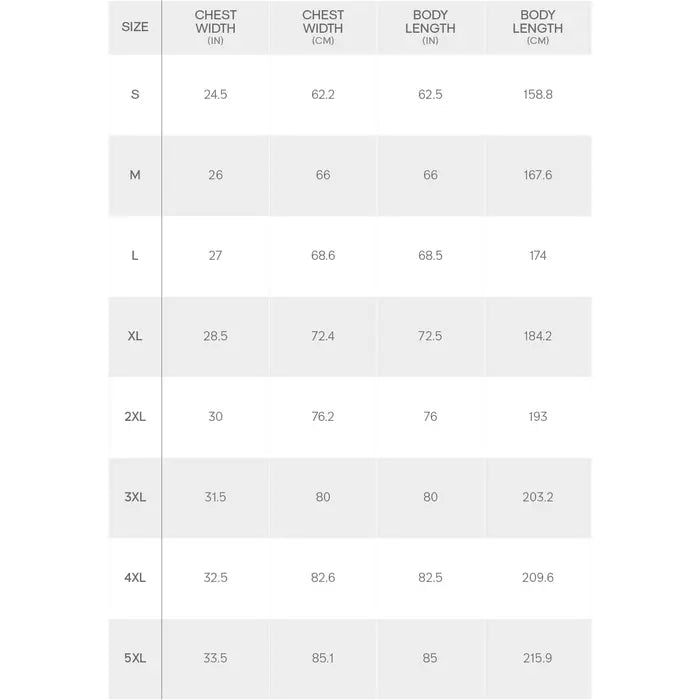Select the 68.6 chest width cell

tap(323, 255)
